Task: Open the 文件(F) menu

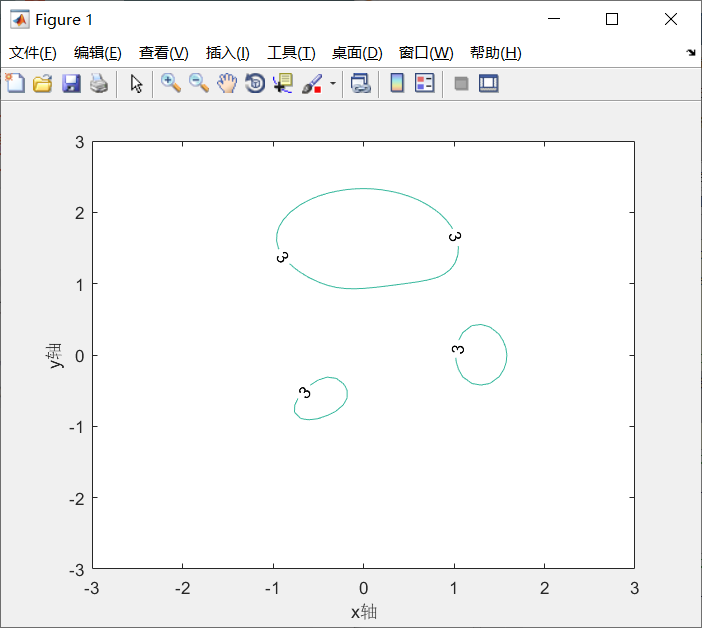Action: click(33, 53)
